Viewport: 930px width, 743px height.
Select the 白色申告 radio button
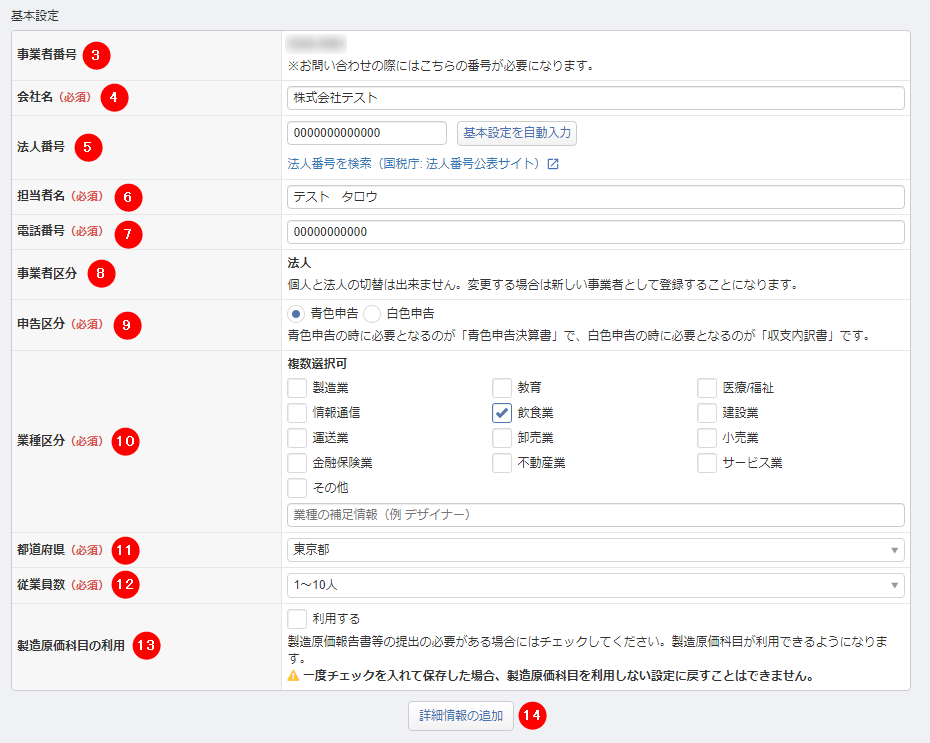pos(372,314)
